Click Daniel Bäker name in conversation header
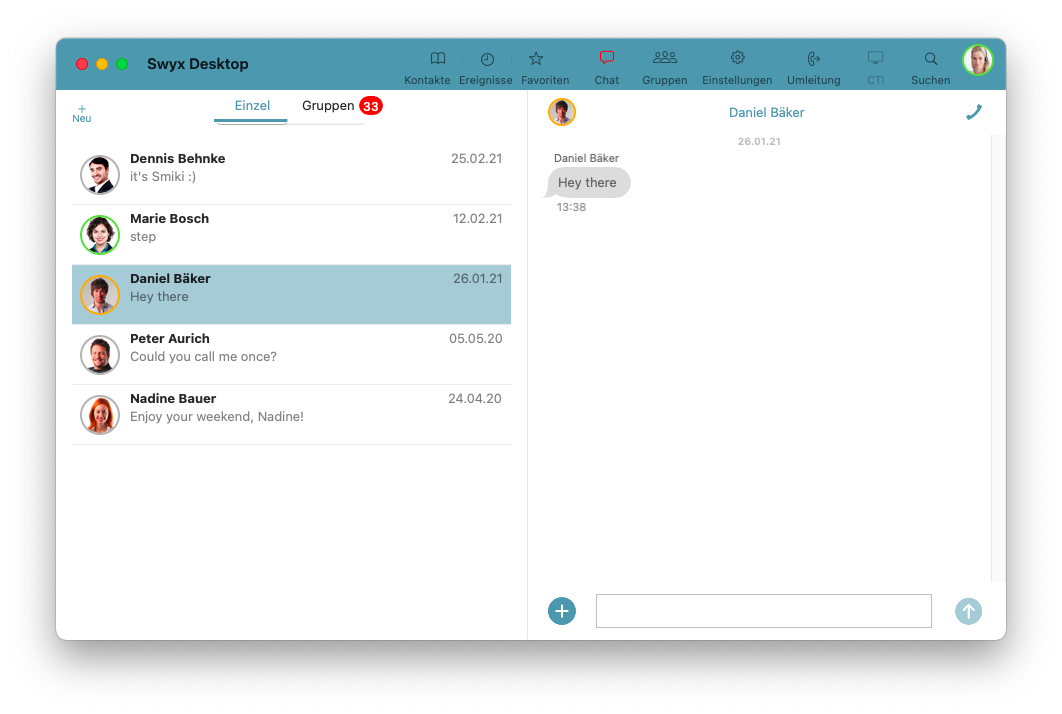The width and height of the screenshot is (1062, 714). pyautogui.click(x=766, y=112)
